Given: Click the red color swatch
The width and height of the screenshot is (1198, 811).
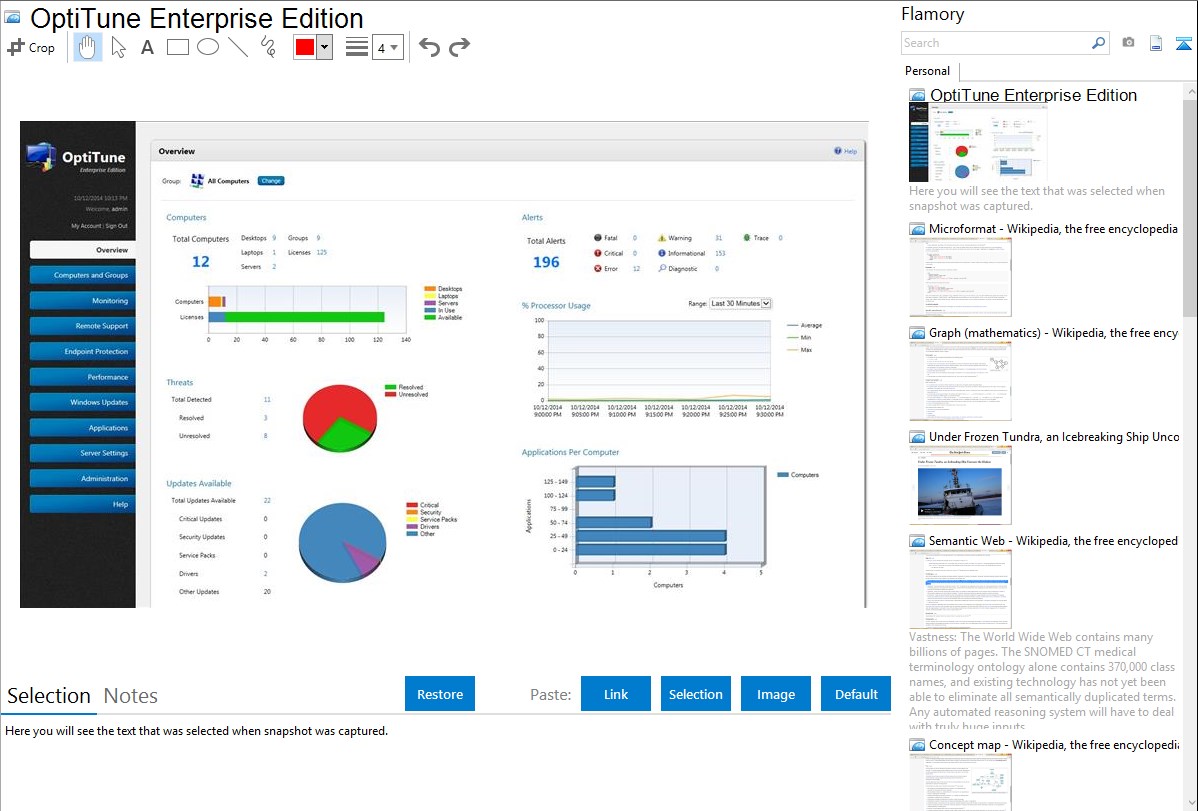Looking at the screenshot, I should (305, 47).
